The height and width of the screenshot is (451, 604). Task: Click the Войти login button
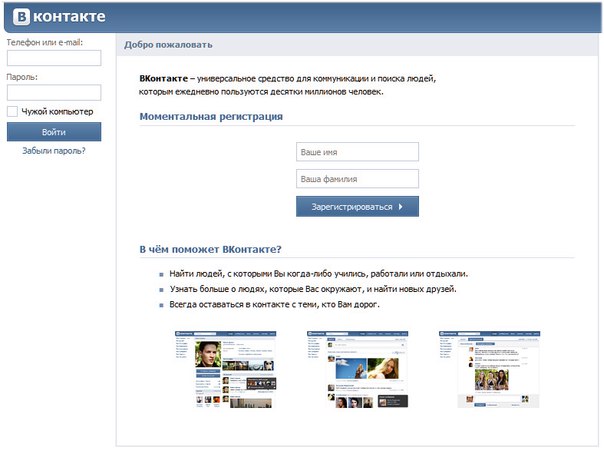pyautogui.click(x=54, y=132)
